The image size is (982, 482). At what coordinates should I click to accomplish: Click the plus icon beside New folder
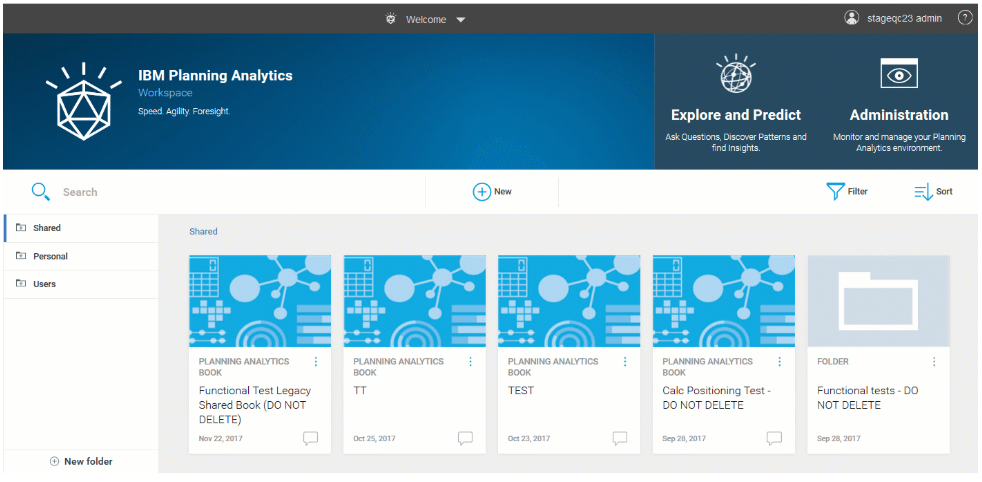pyautogui.click(x=54, y=461)
